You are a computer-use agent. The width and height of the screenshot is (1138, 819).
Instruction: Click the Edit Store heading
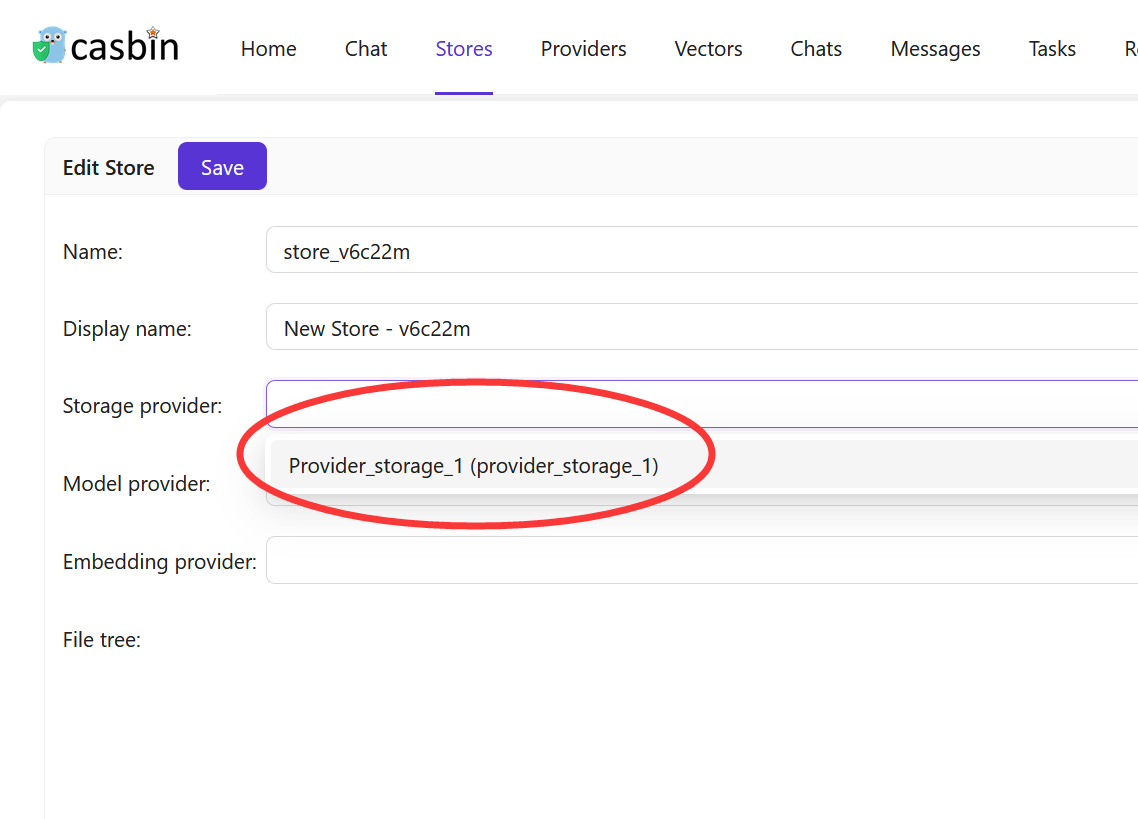coord(108,168)
